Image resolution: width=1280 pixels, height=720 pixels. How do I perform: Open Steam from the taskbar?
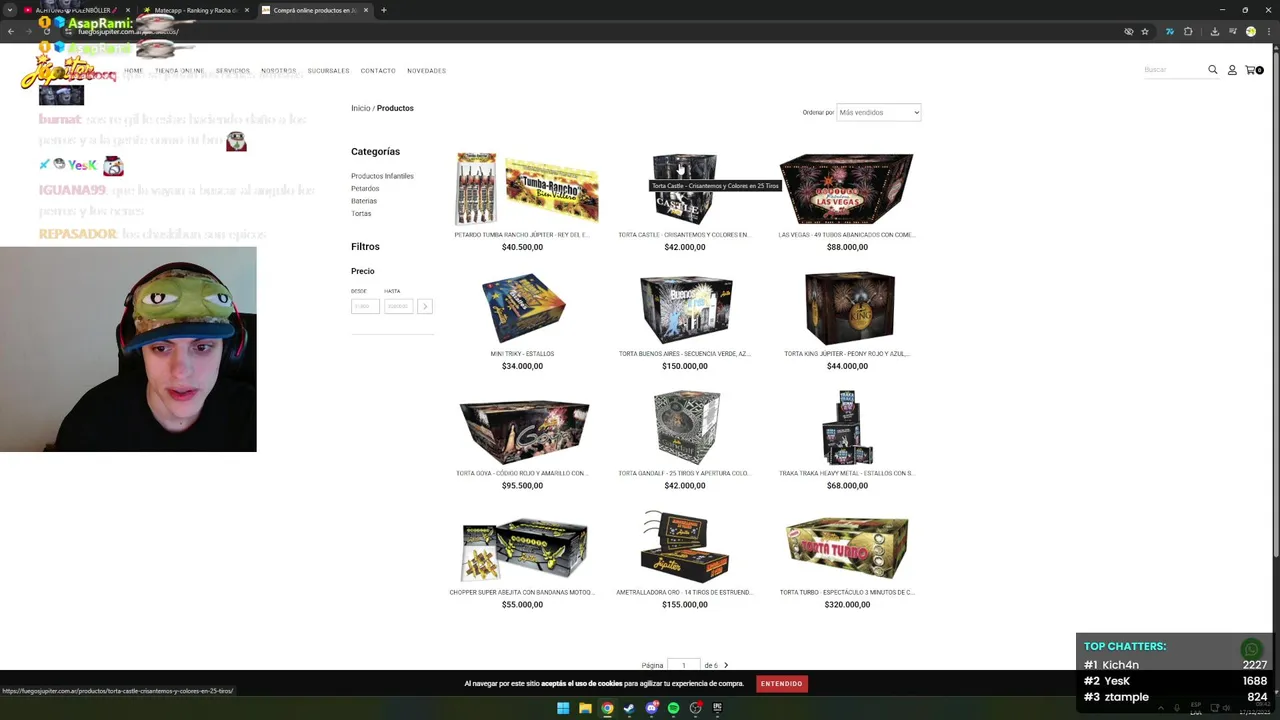[629, 708]
